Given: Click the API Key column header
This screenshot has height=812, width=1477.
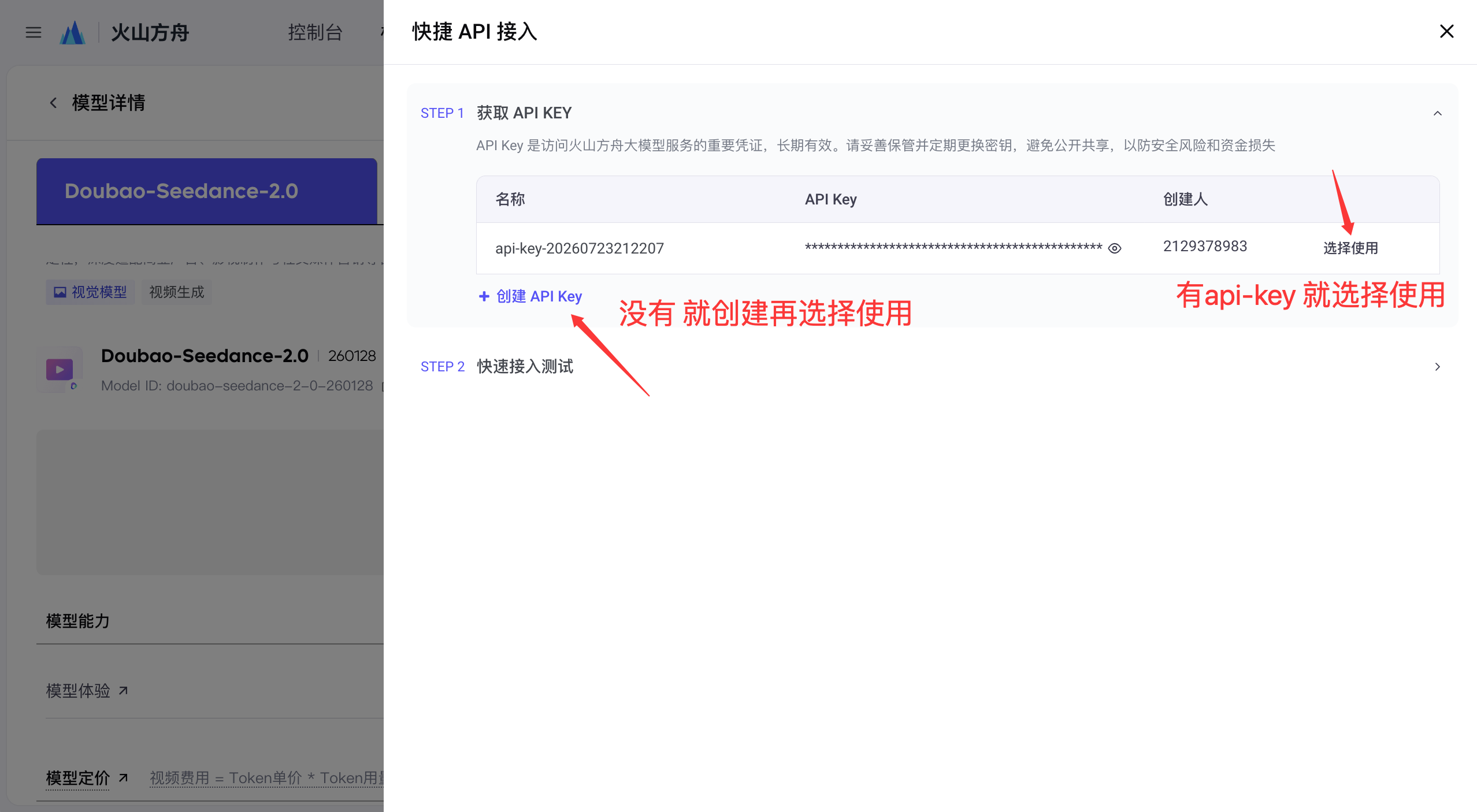Looking at the screenshot, I should [x=830, y=199].
